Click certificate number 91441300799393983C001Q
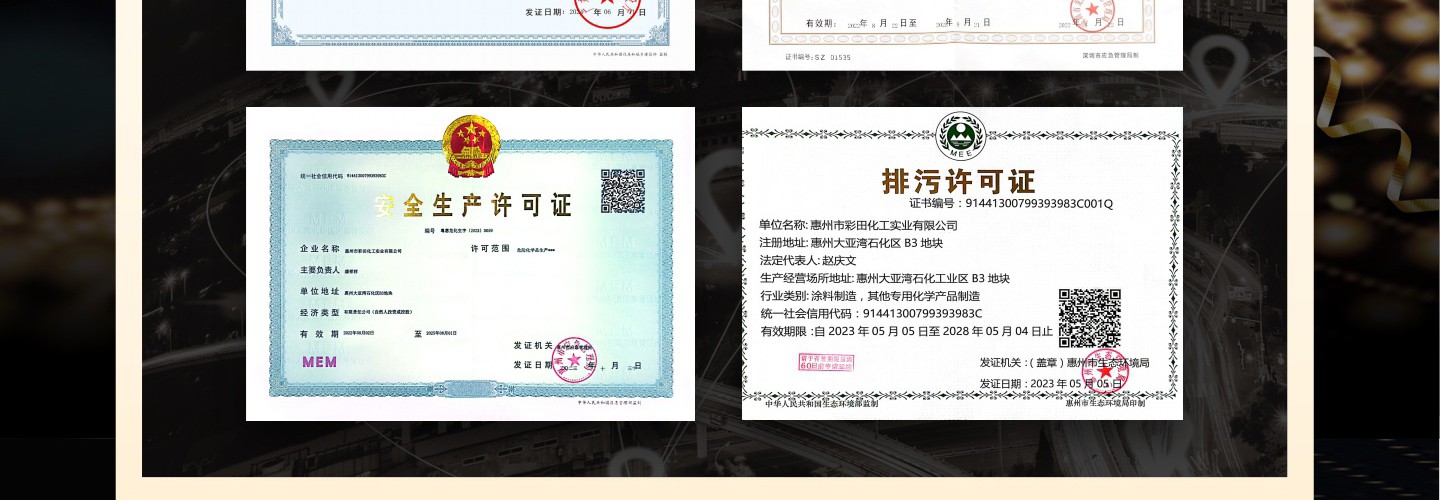Screen dimensions: 1440x500 tap(1010, 203)
